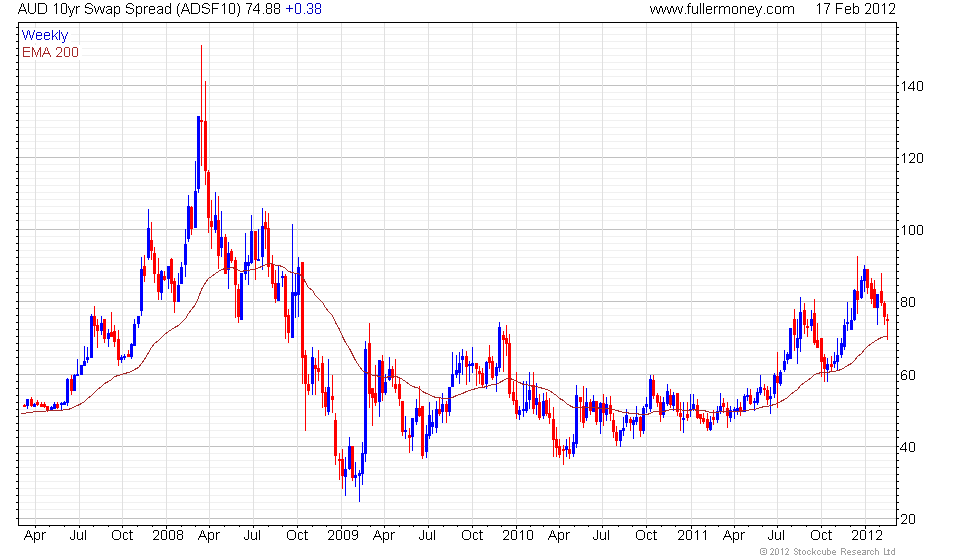Click the blue 'Weekly' legend label

45,36
